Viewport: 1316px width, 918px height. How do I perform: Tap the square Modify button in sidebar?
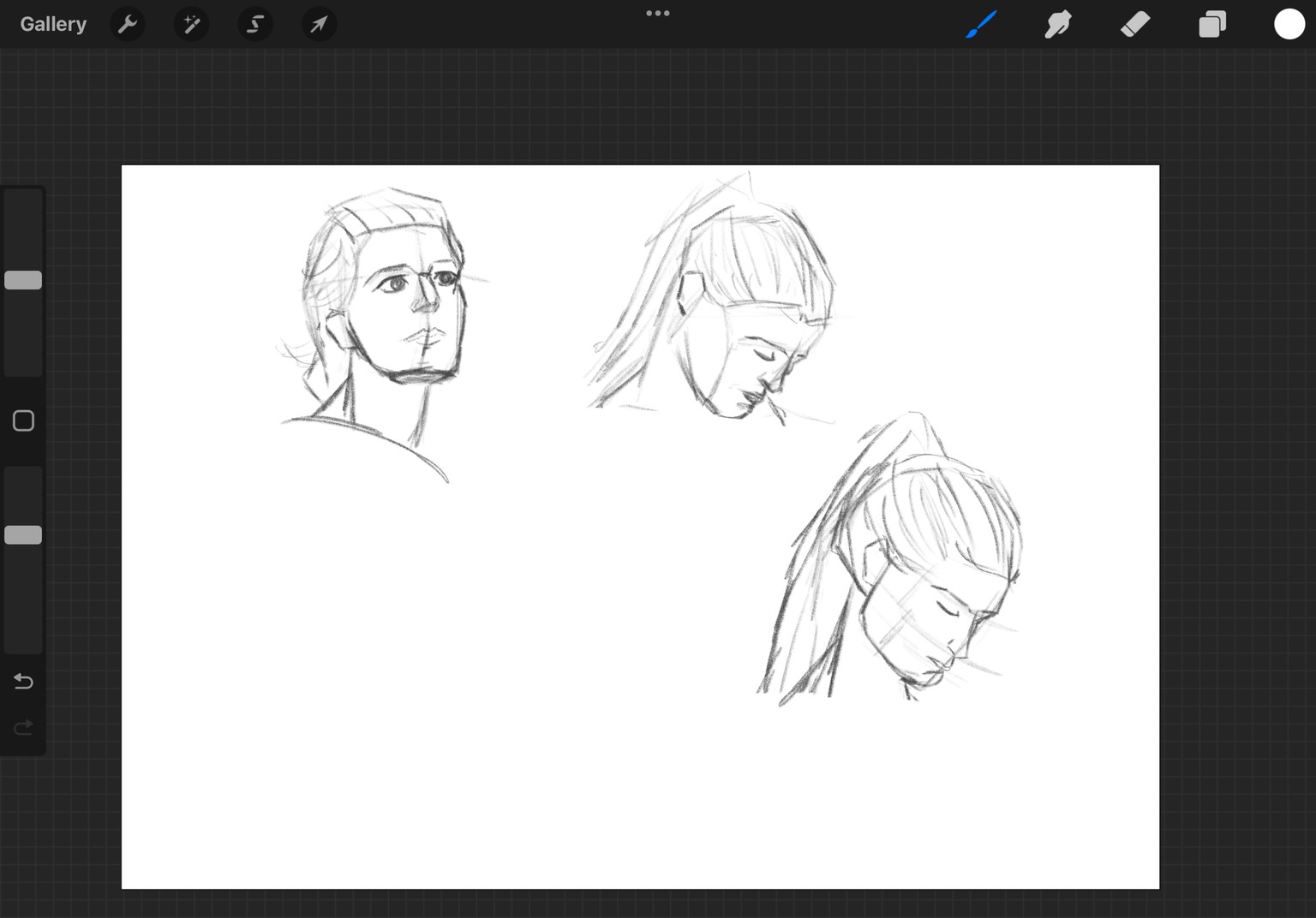coord(23,420)
